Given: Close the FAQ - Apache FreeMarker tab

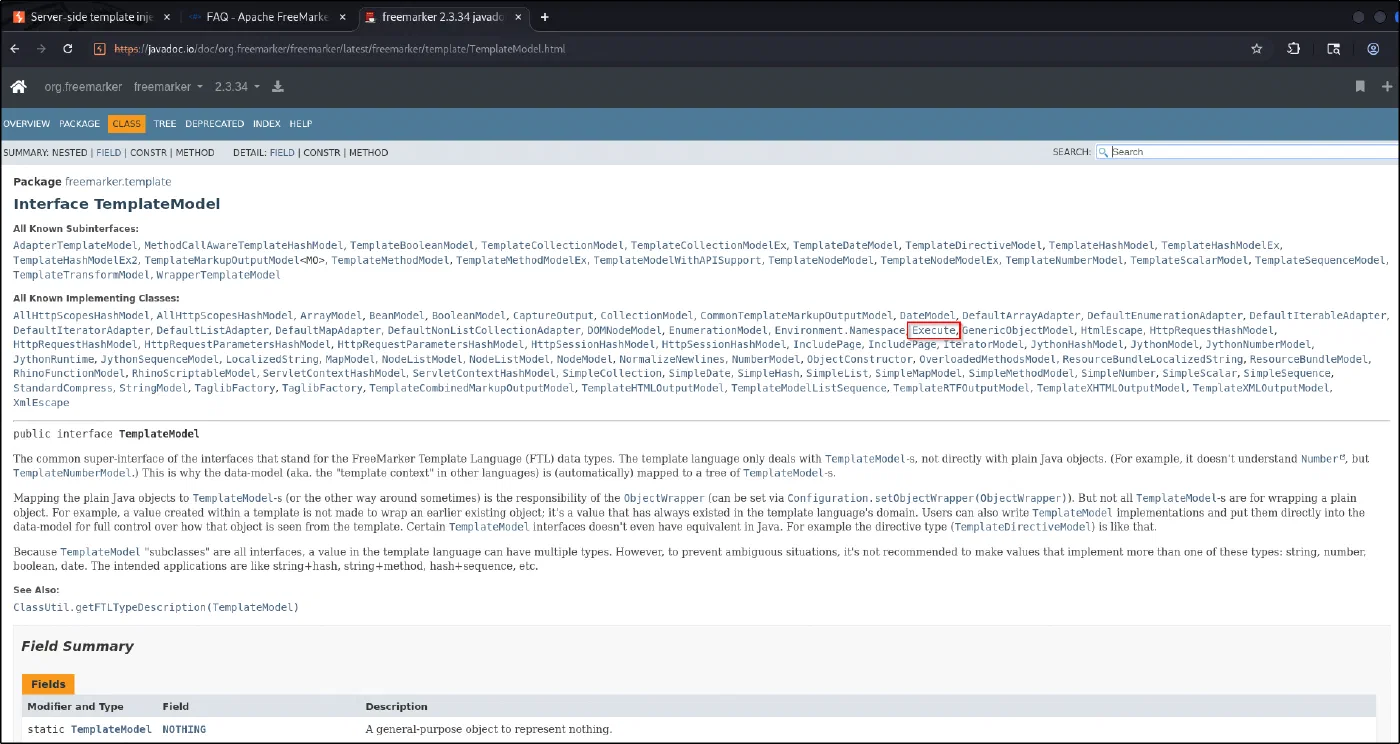Looking at the screenshot, I should point(344,17).
